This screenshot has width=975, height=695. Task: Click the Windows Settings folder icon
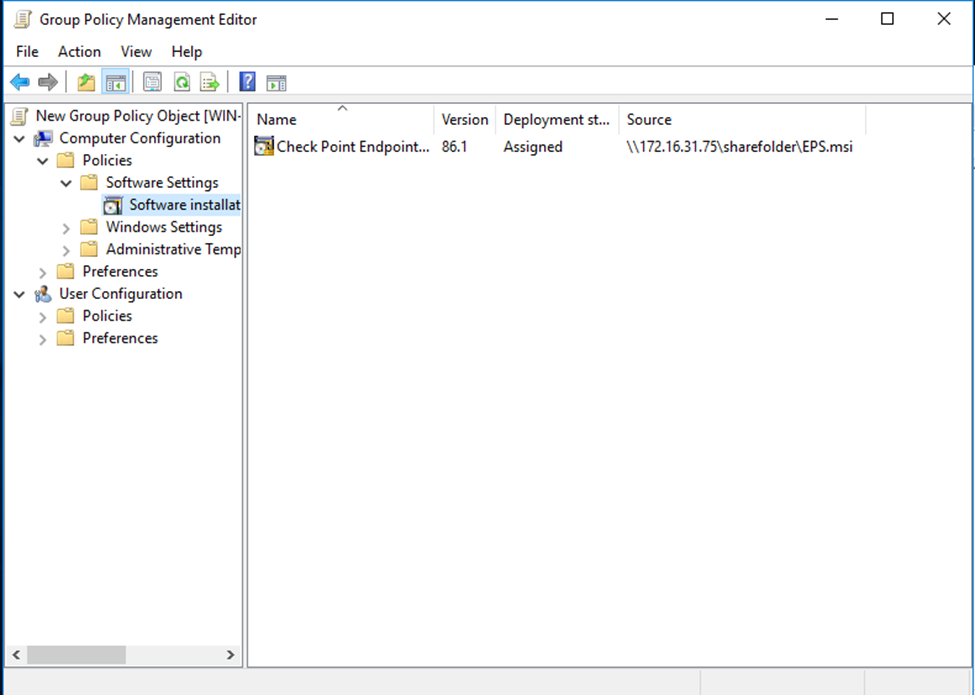tap(89, 228)
